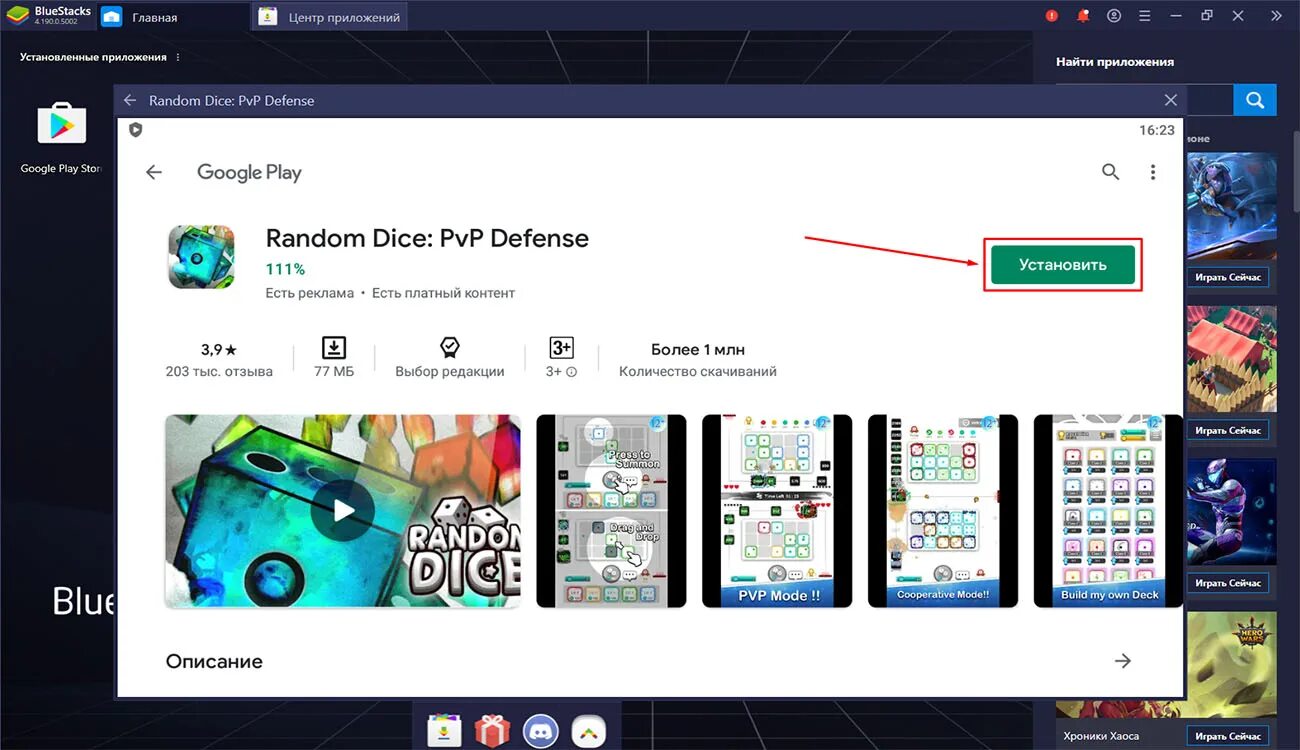This screenshot has height=750, width=1300.
Task: Click the 3+ age rating icon
Action: tap(561, 348)
